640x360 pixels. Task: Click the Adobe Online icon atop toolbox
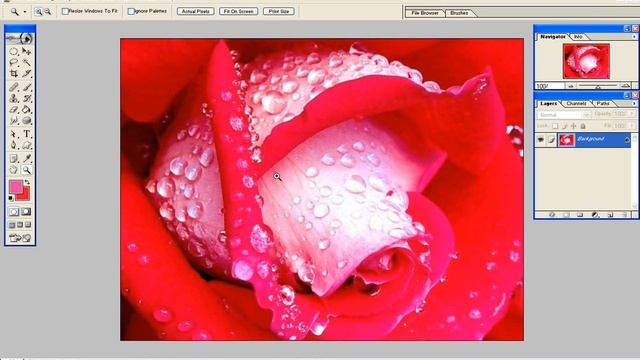point(20,38)
